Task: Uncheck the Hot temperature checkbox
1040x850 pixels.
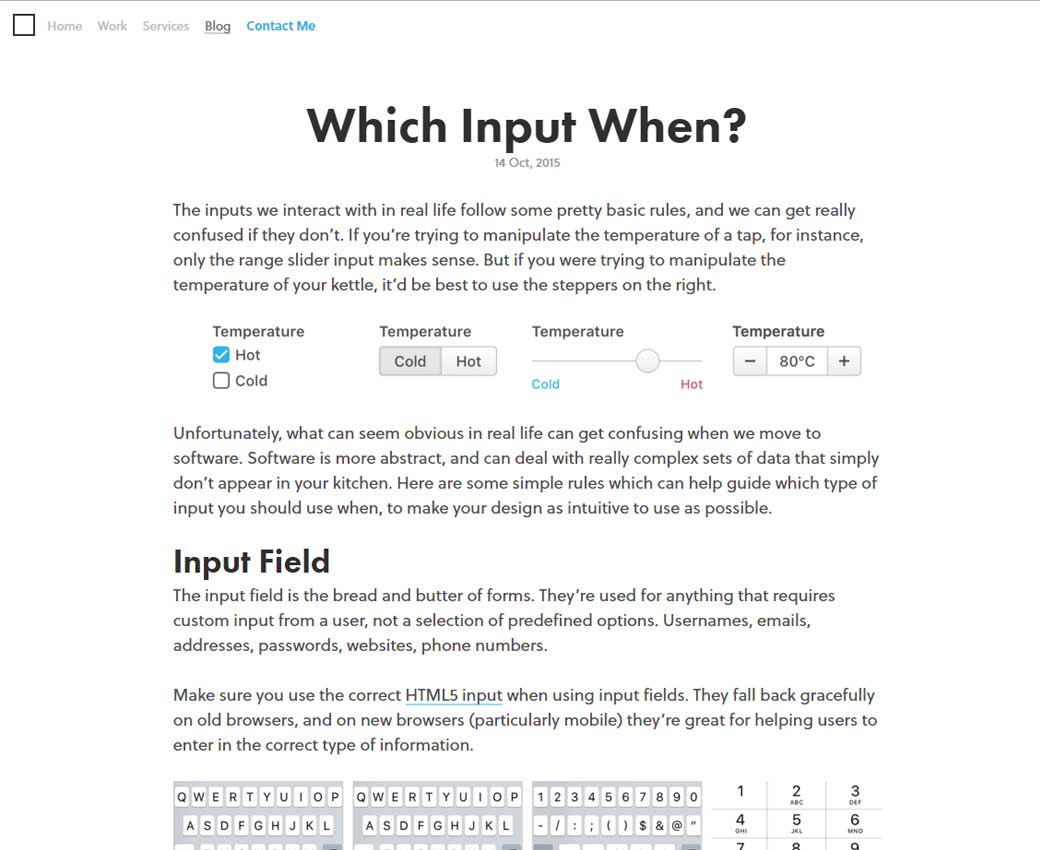Action: point(222,355)
